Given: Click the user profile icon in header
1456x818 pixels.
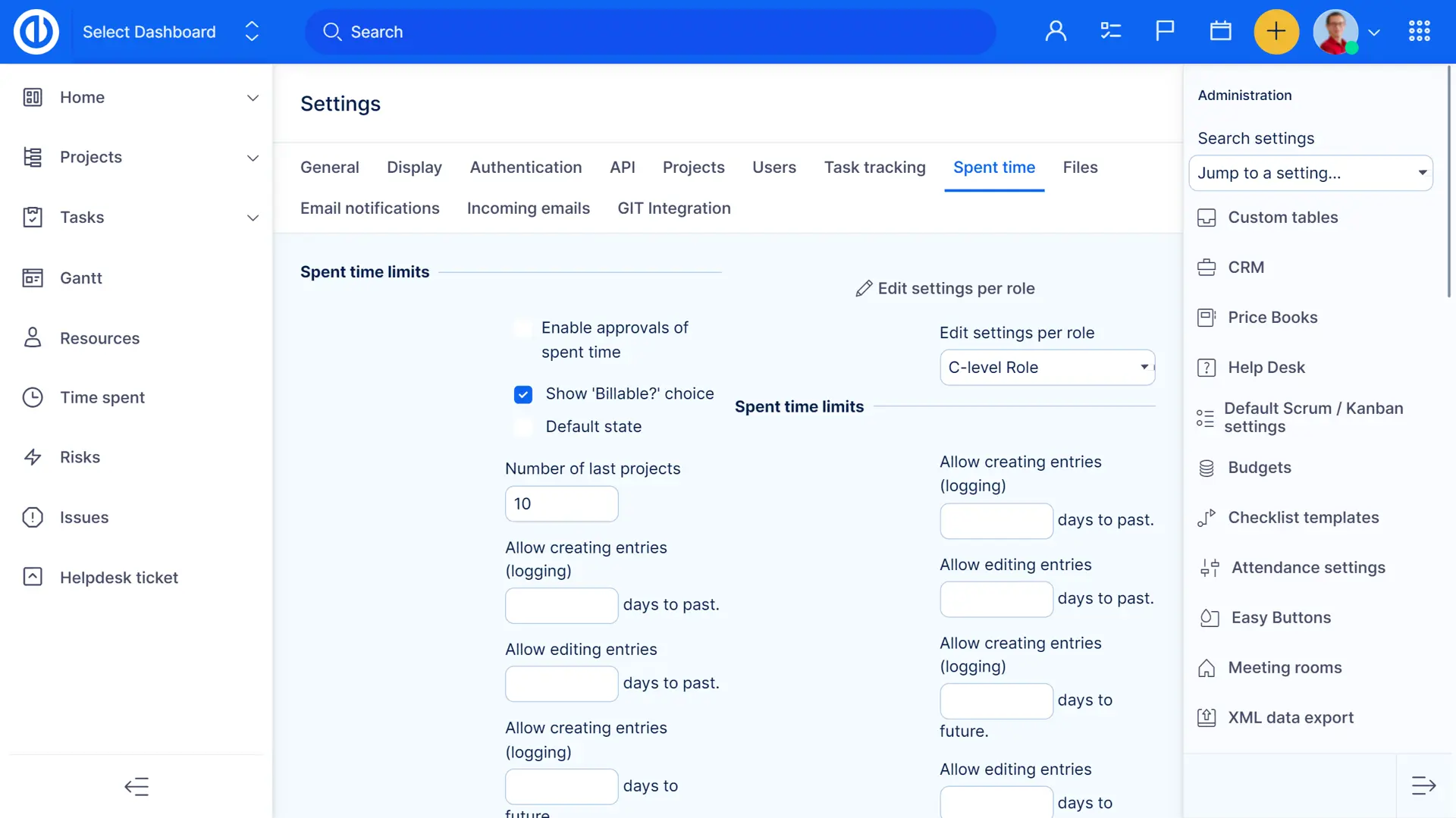Looking at the screenshot, I should point(1056,31).
